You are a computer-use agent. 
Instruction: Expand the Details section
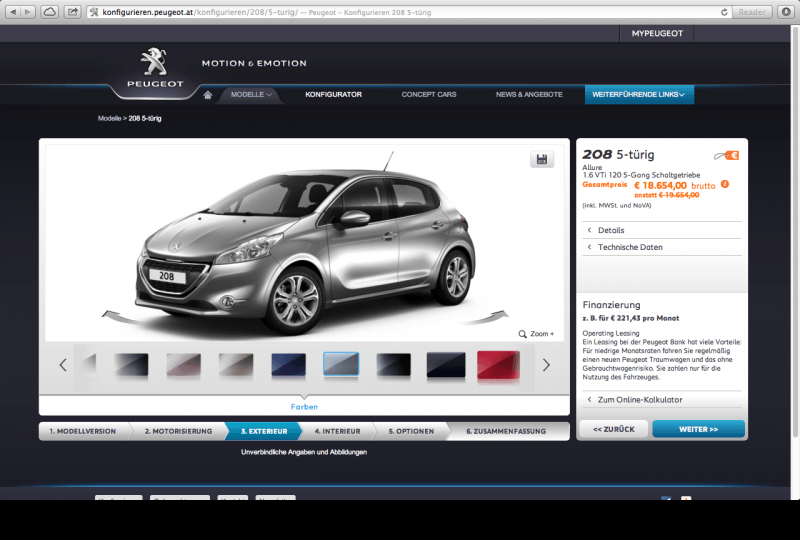pyautogui.click(x=662, y=230)
